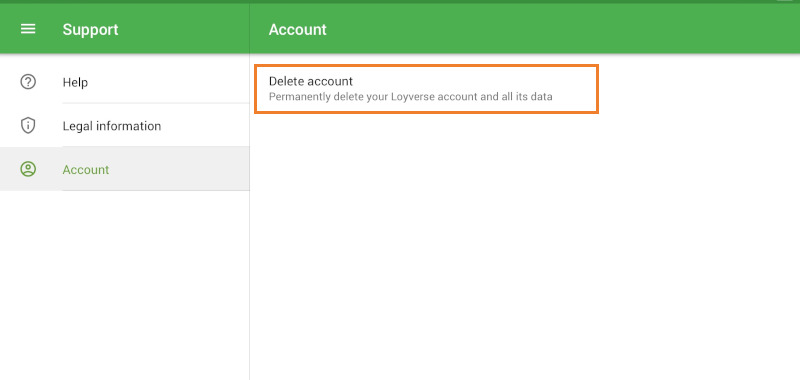
Task: Click the "Delete account" heading text
Action: point(311,81)
